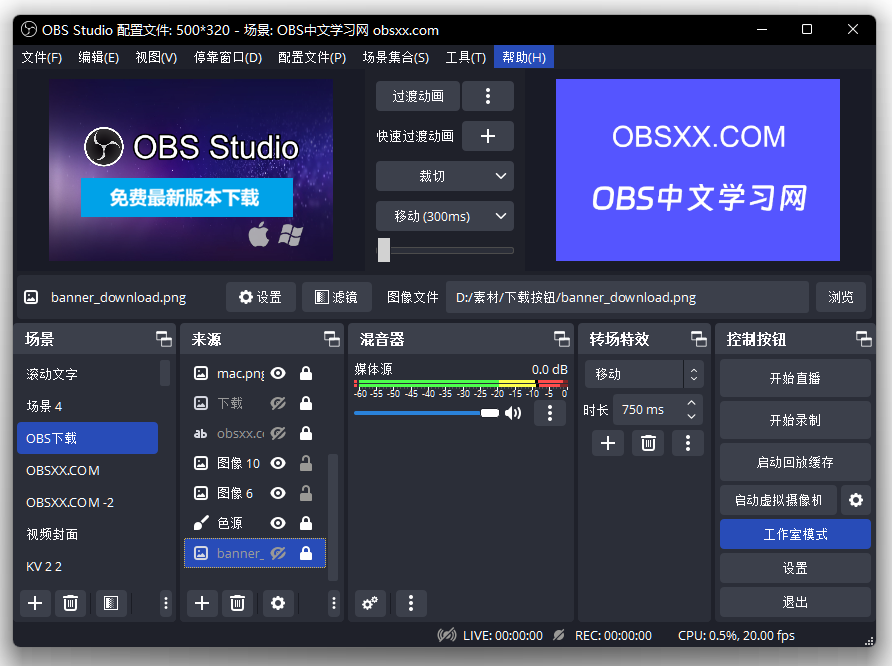The image size is (892, 666).
Task: Mute the 媒体源 speaker icon
Action: pyautogui.click(x=513, y=413)
